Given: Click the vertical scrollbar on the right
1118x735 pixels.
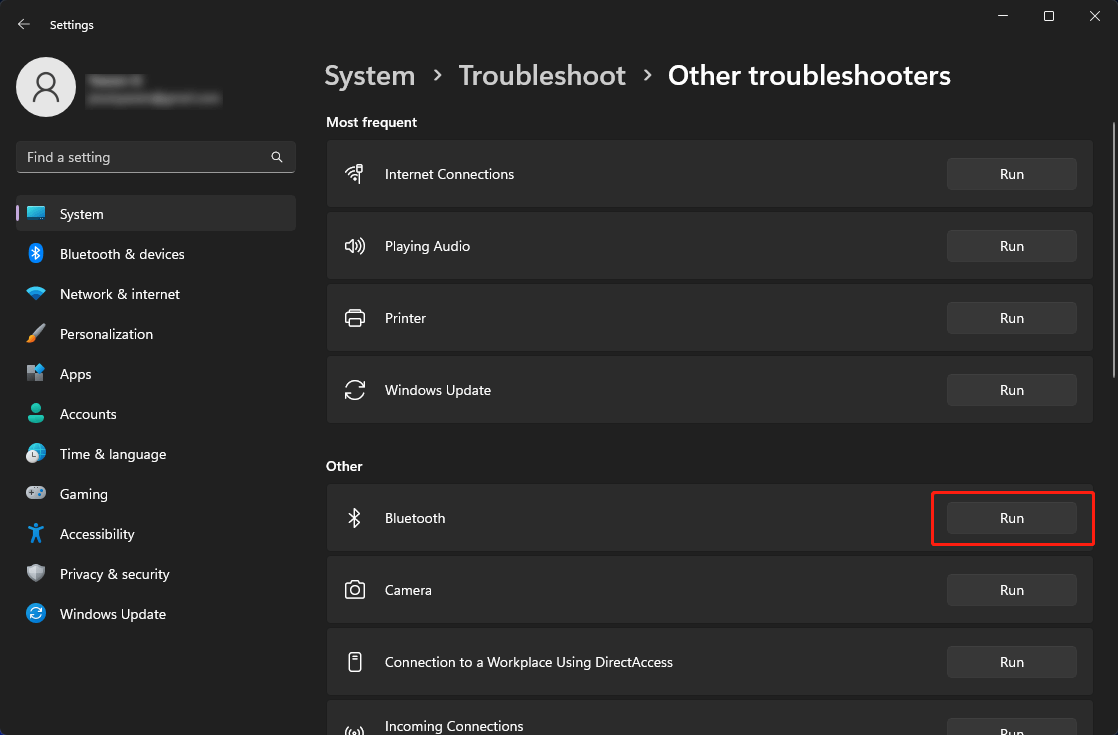Looking at the screenshot, I should coord(1114,250).
